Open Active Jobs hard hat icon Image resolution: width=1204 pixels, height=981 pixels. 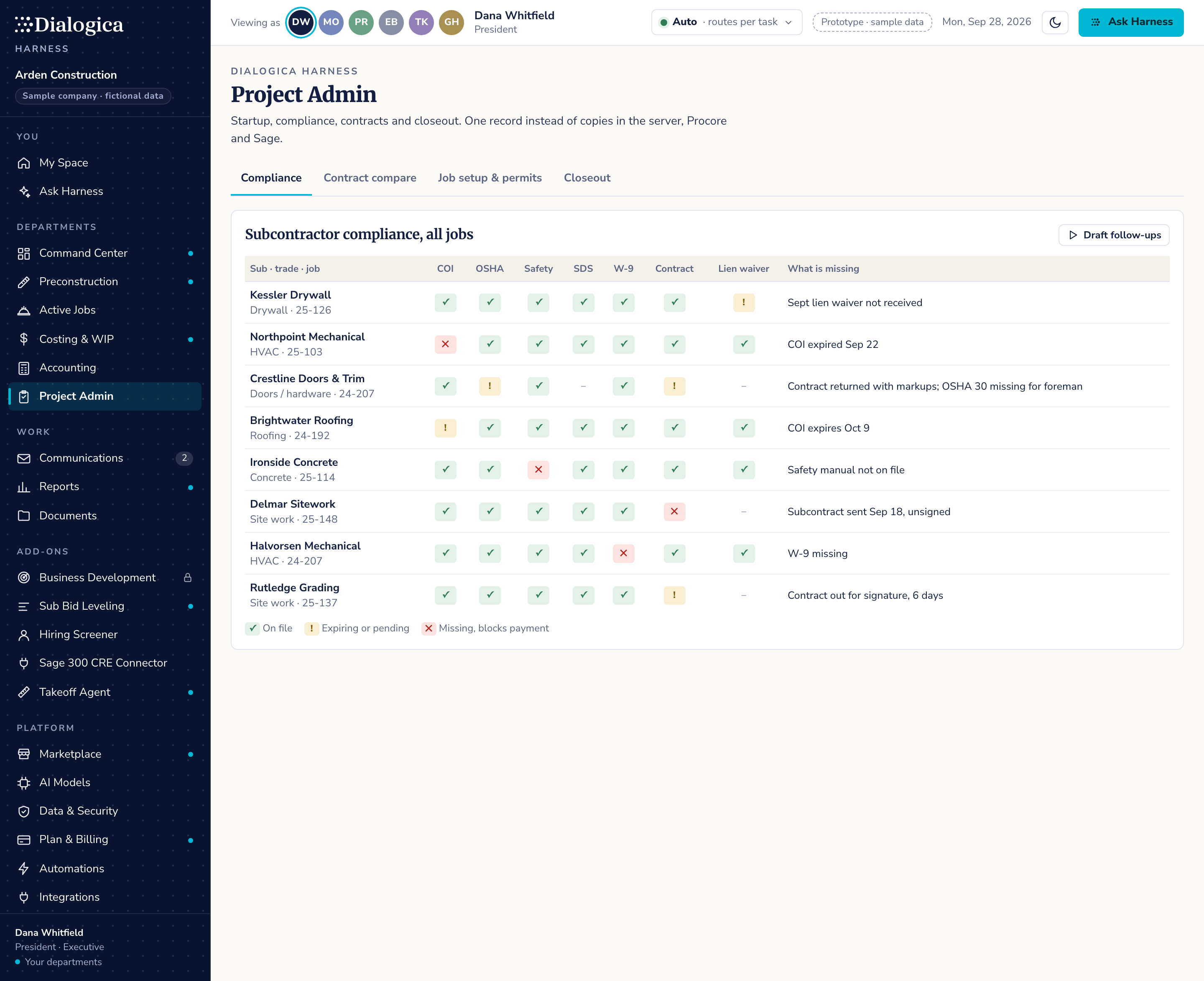[x=24, y=310]
